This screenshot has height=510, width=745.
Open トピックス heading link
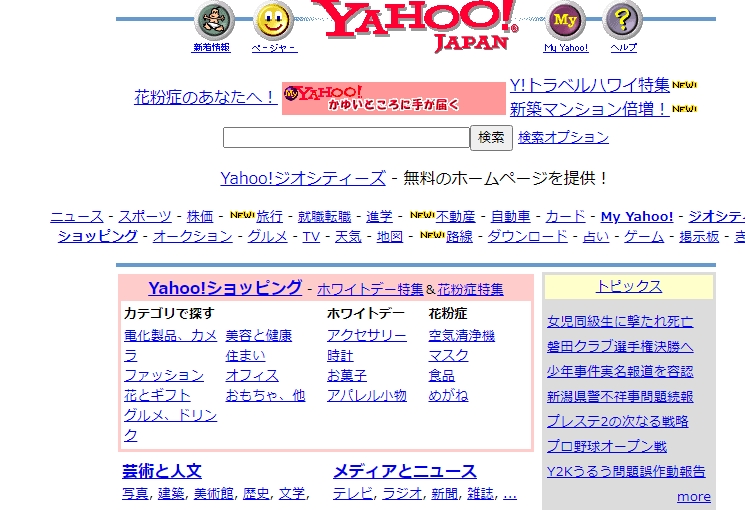click(629, 287)
